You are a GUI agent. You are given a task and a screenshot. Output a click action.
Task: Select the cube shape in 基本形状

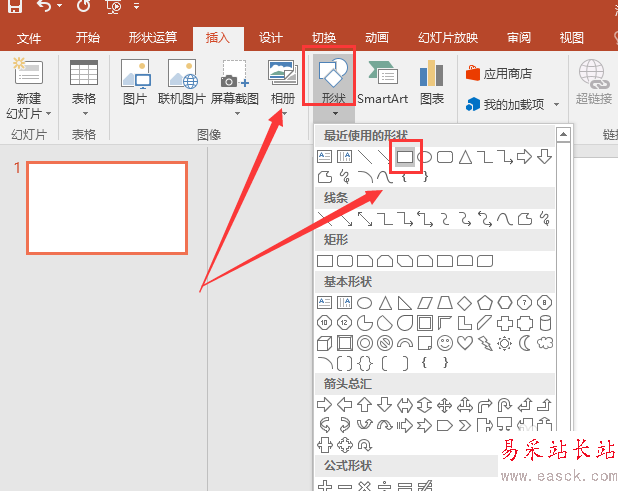pos(324,343)
